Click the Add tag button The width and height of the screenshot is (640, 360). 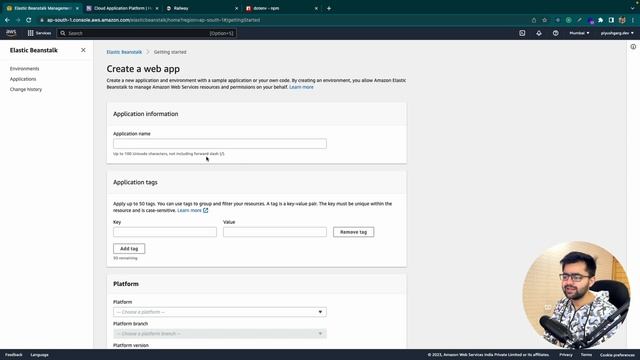129,248
